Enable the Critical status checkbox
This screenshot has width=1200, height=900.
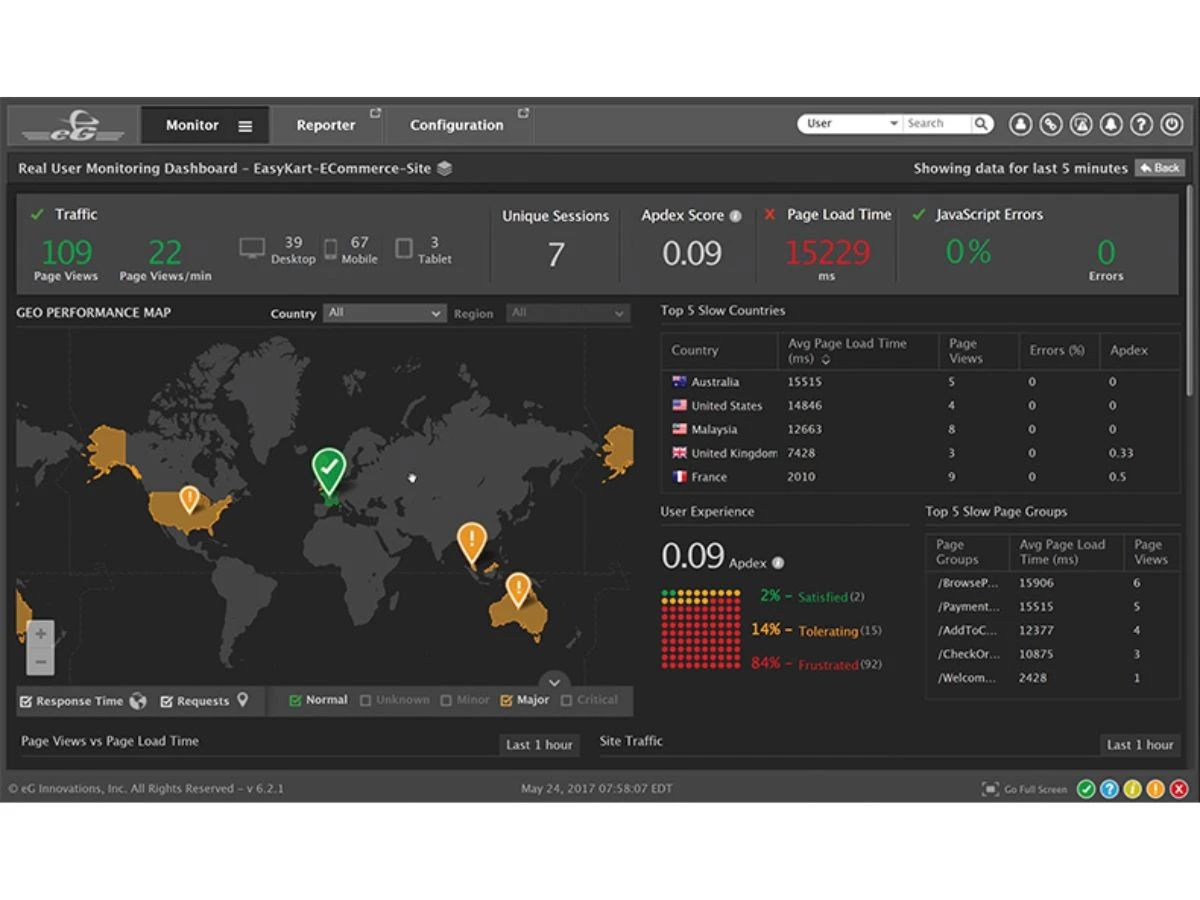coord(567,701)
